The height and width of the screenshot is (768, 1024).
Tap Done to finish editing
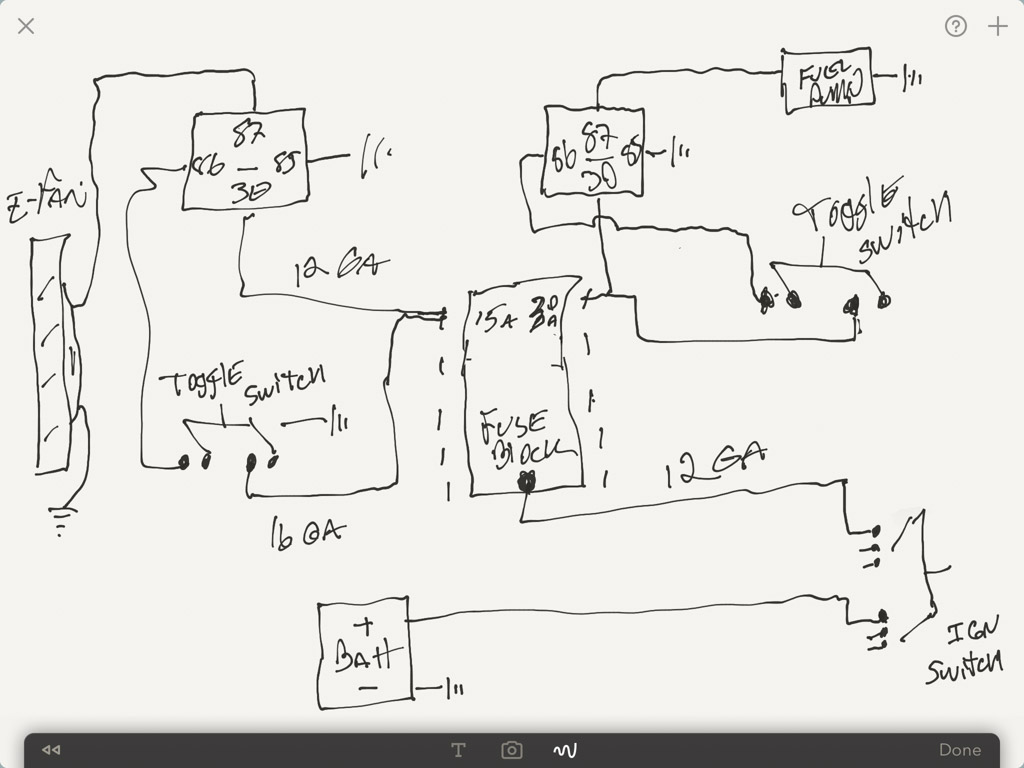click(x=959, y=750)
